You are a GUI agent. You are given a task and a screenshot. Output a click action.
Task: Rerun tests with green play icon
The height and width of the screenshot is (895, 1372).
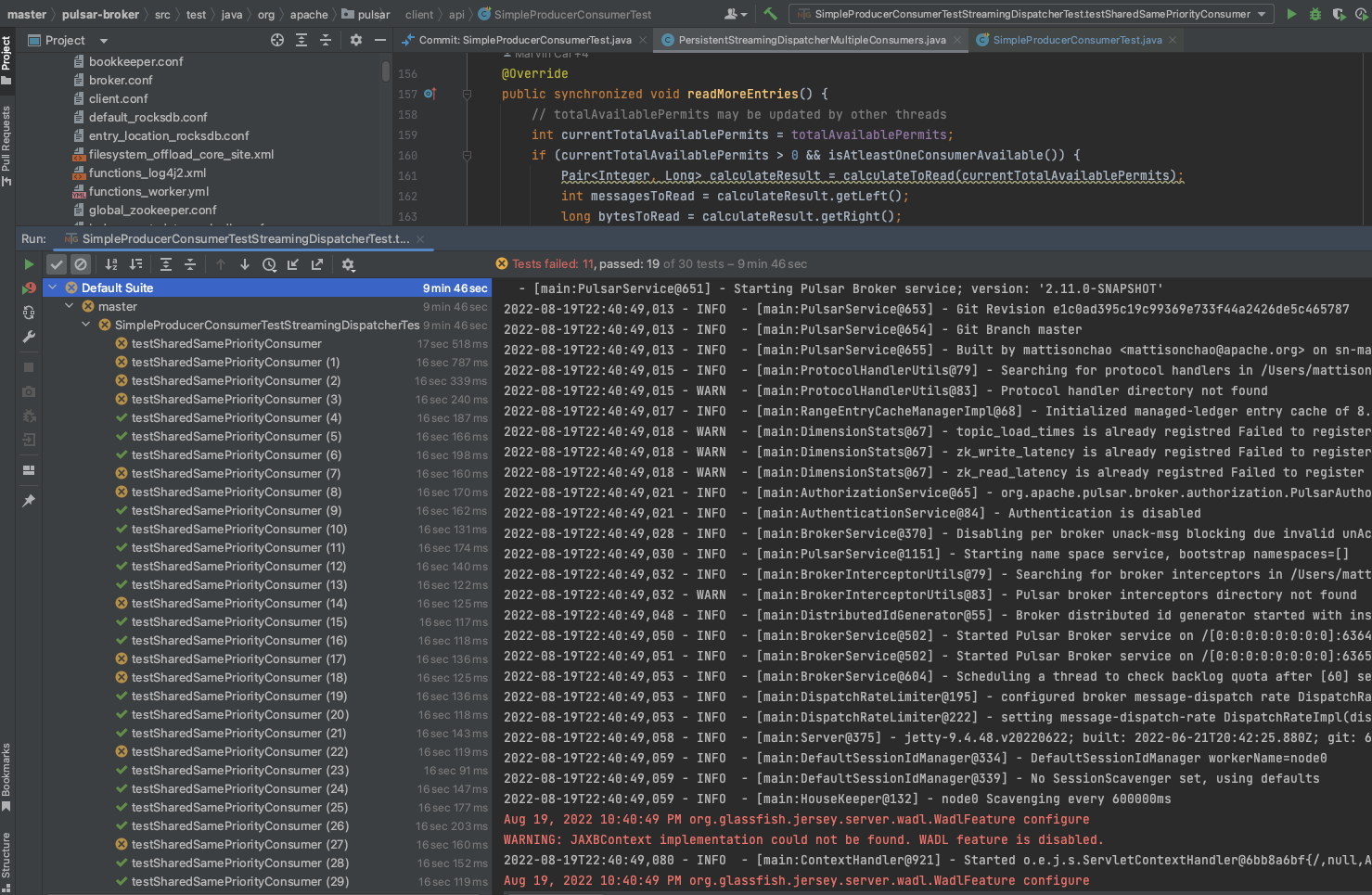pyautogui.click(x=29, y=264)
